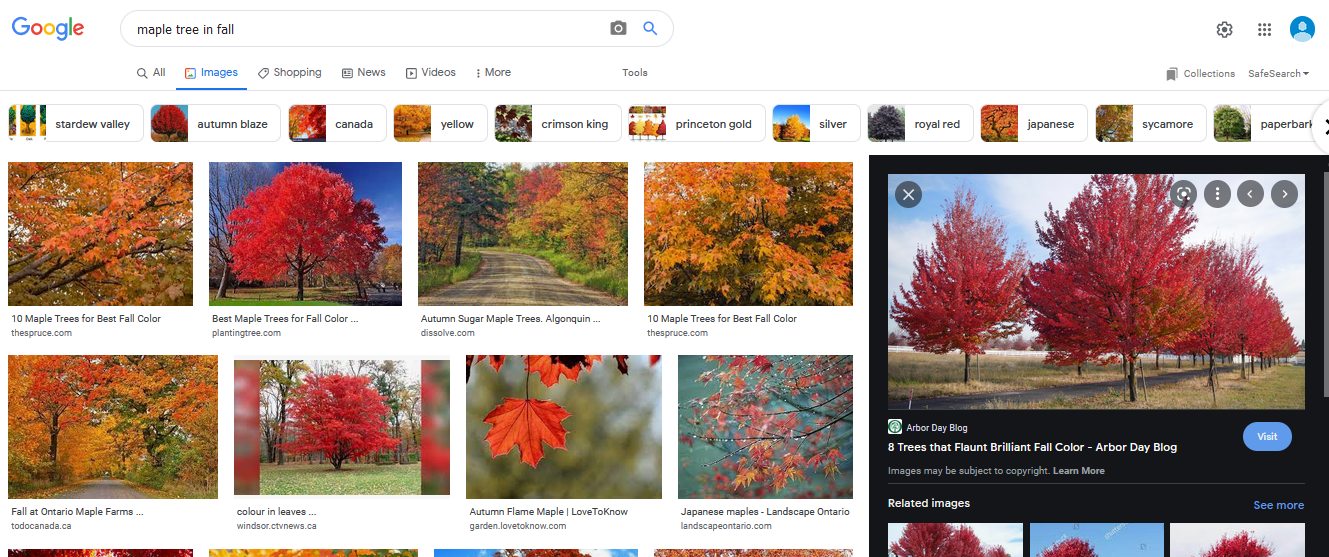
Task: Click landscapeontario.com source text
Action: point(726,526)
